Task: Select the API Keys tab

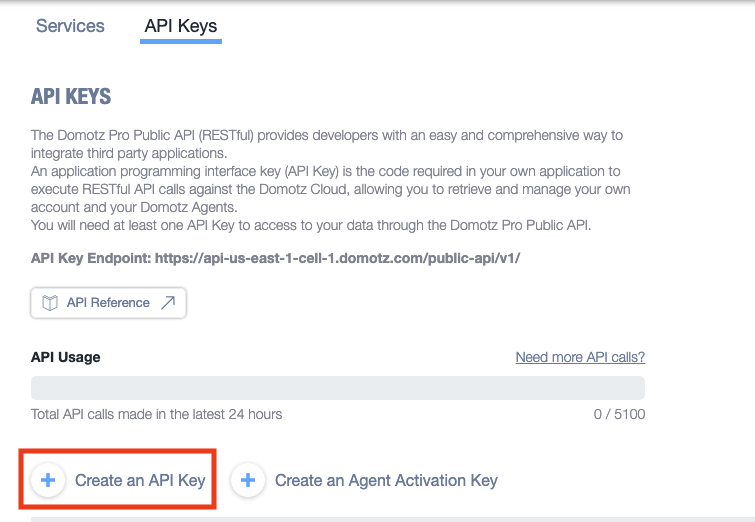Action: (x=181, y=26)
